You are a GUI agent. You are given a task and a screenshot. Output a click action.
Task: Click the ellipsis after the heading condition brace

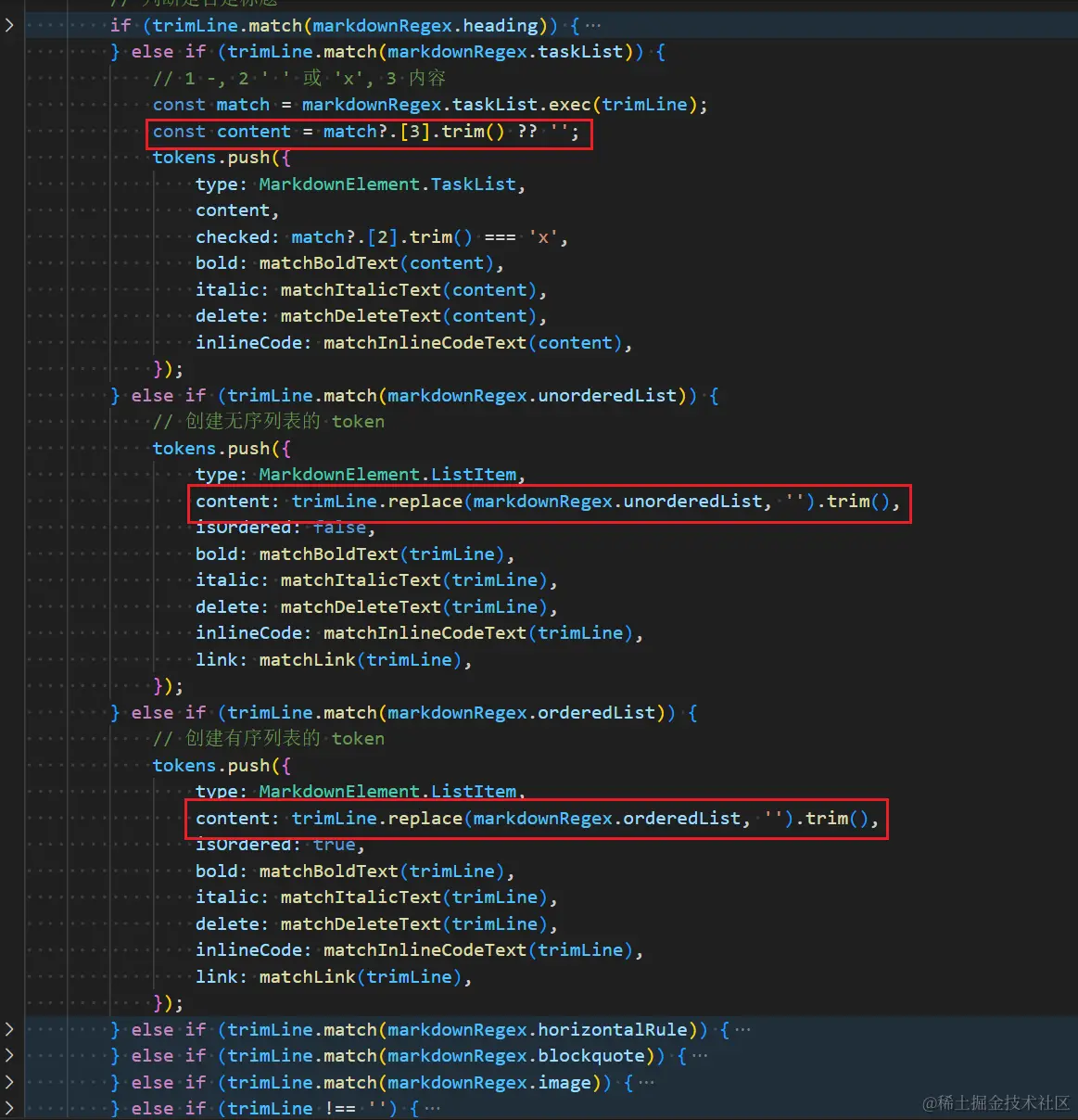[x=593, y=25]
